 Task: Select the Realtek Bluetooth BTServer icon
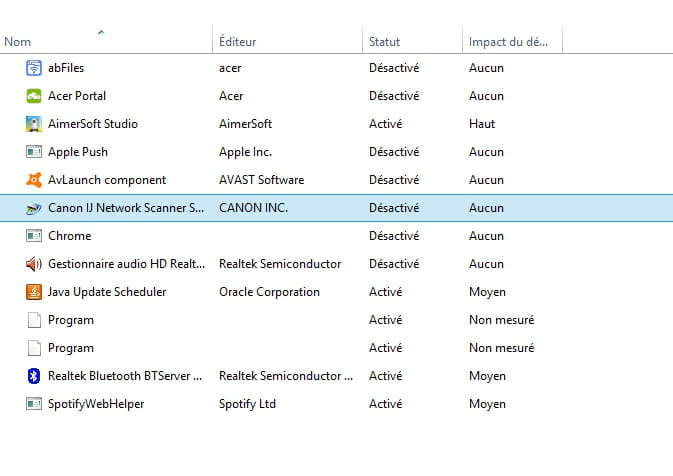[x=34, y=376]
